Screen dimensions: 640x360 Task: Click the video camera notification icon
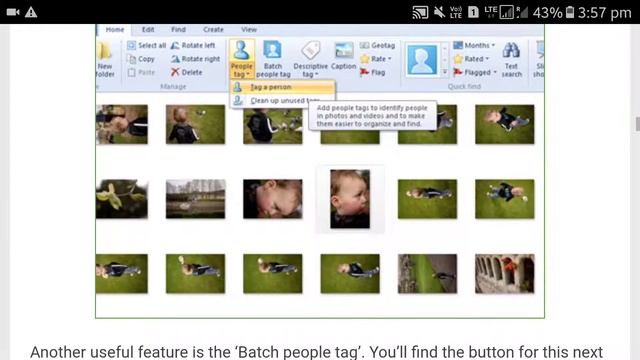[13, 12]
